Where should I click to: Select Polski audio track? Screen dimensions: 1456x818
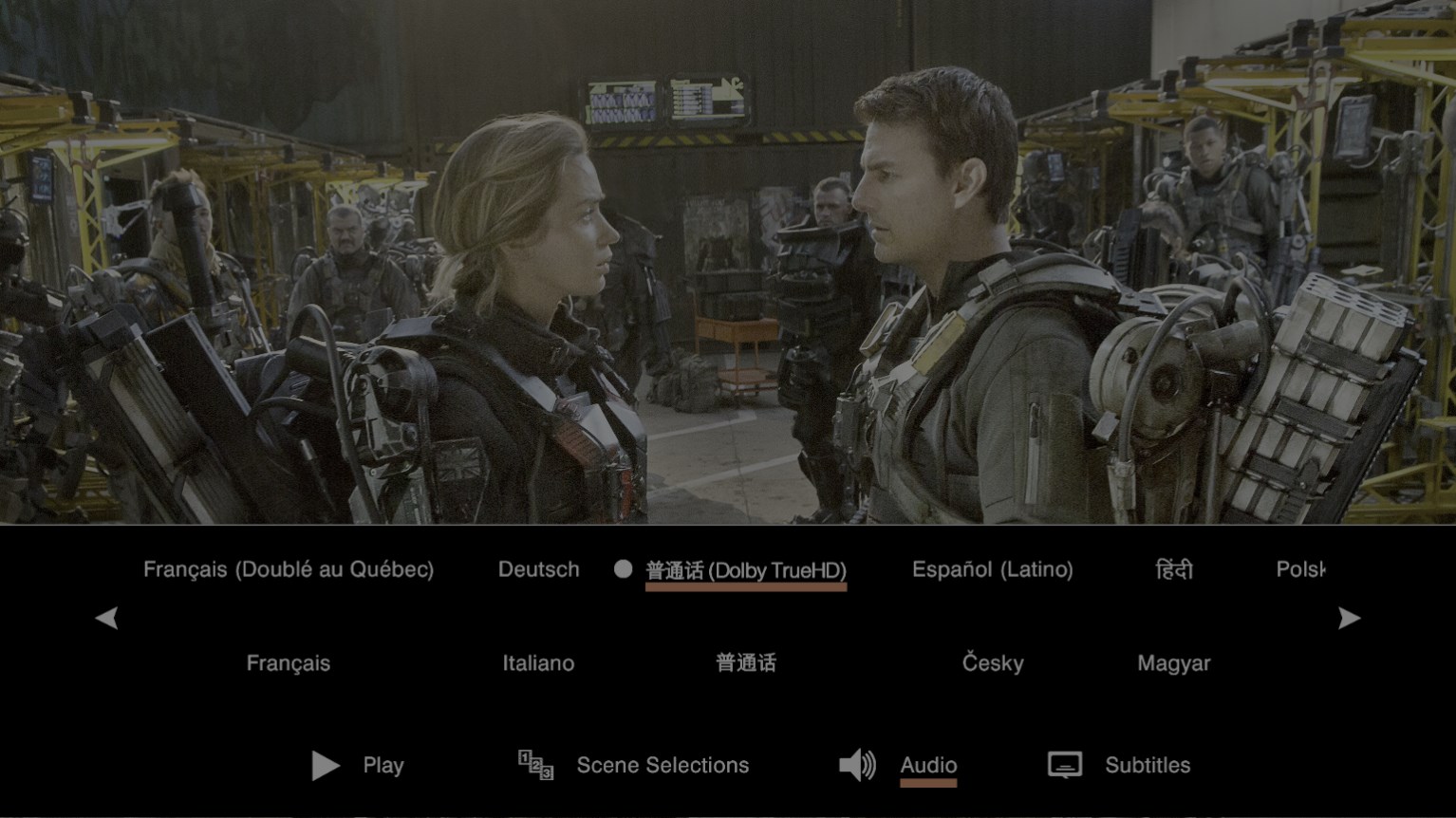click(x=1300, y=569)
